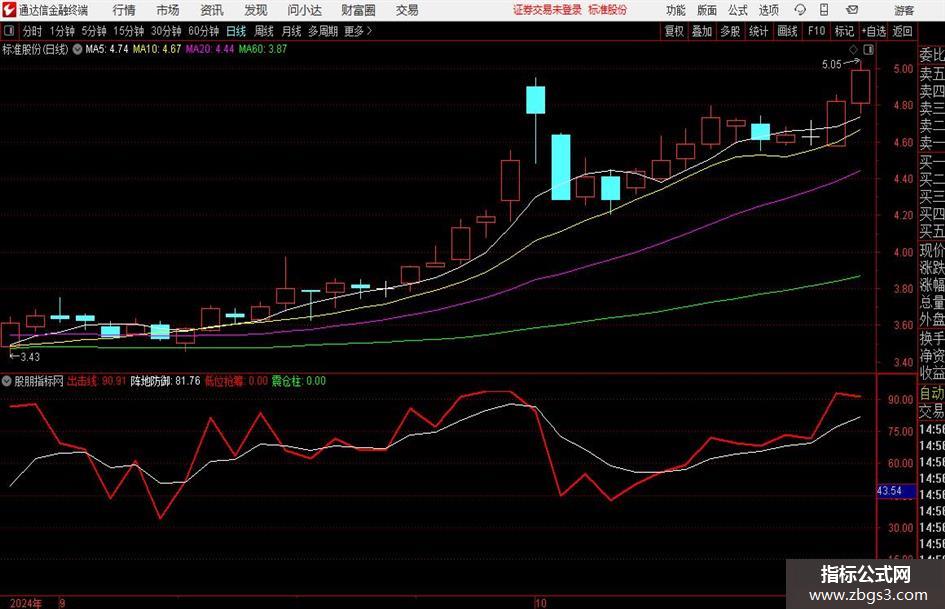The height and width of the screenshot is (609, 945).
Task: Switch to the 60分钟 period tab
Action: (203, 31)
